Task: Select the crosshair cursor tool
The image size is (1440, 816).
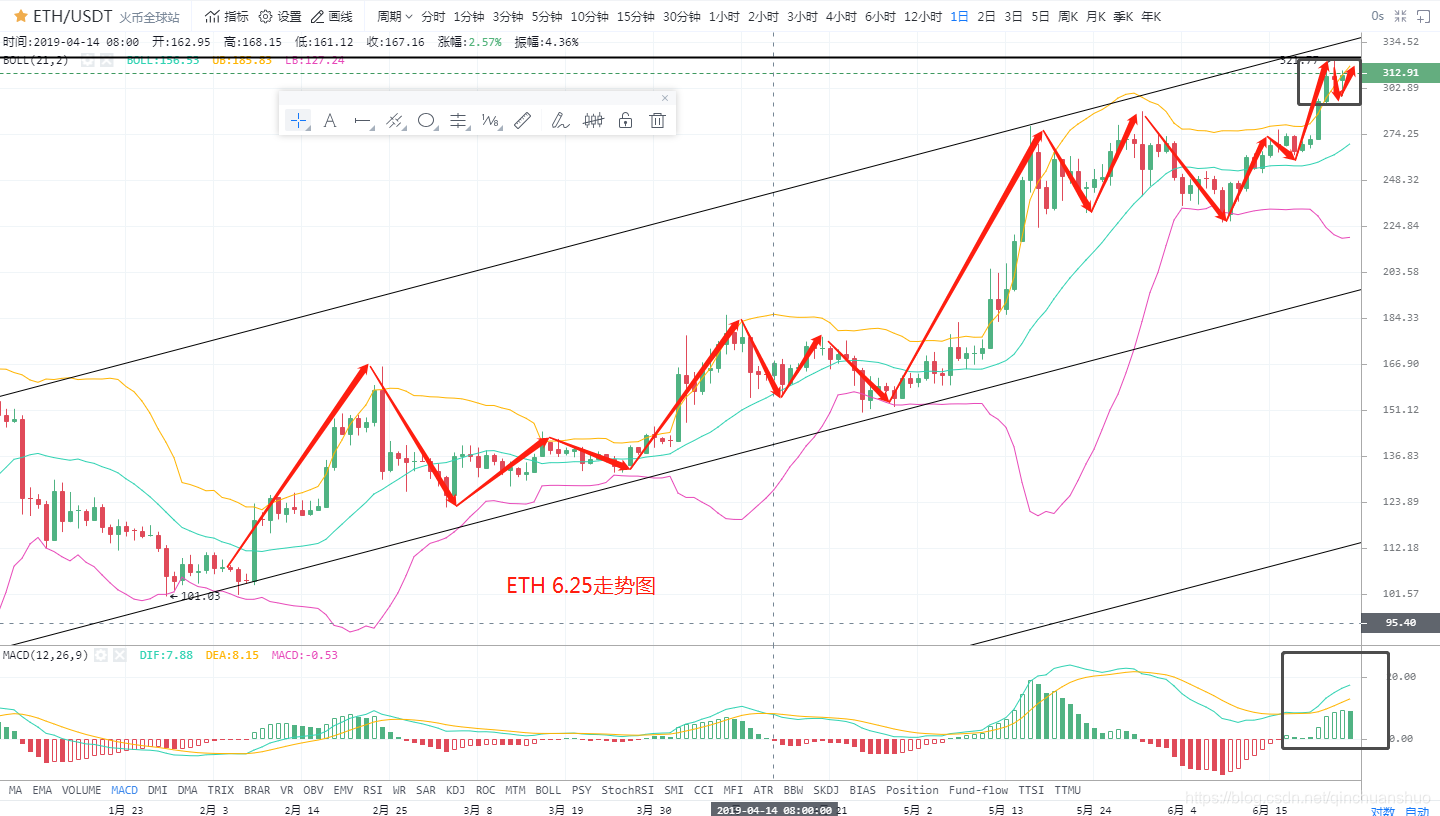Action: pyautogui.click(x=298, y=121)
